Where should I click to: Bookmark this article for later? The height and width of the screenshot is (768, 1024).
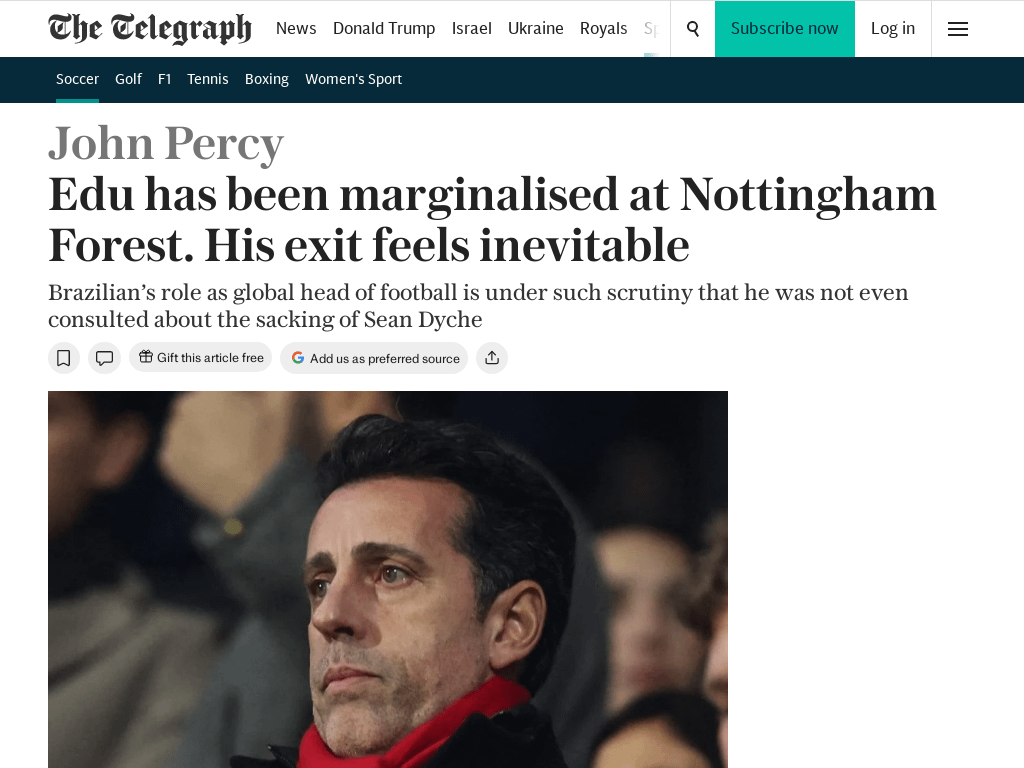(x=64, y=357)
